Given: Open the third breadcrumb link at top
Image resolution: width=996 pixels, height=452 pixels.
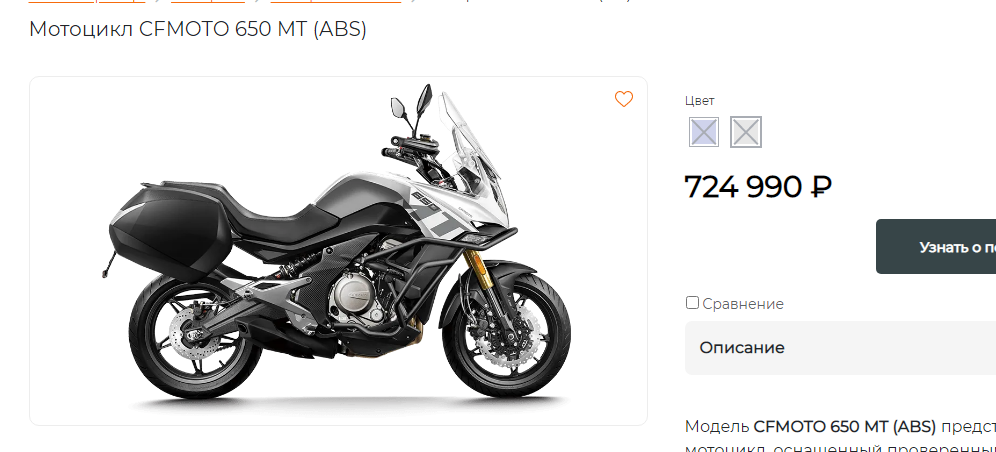Looking at the screenshot, I should pyautogui.click(x=335, y=1).
